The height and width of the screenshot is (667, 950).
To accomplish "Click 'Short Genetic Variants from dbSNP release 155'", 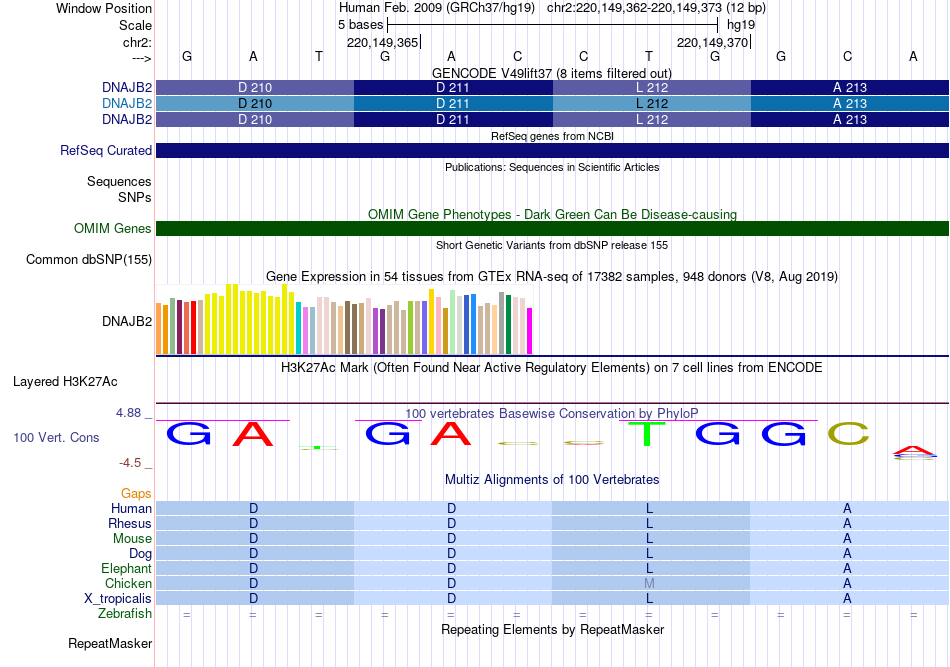I will tap(552, 245).
